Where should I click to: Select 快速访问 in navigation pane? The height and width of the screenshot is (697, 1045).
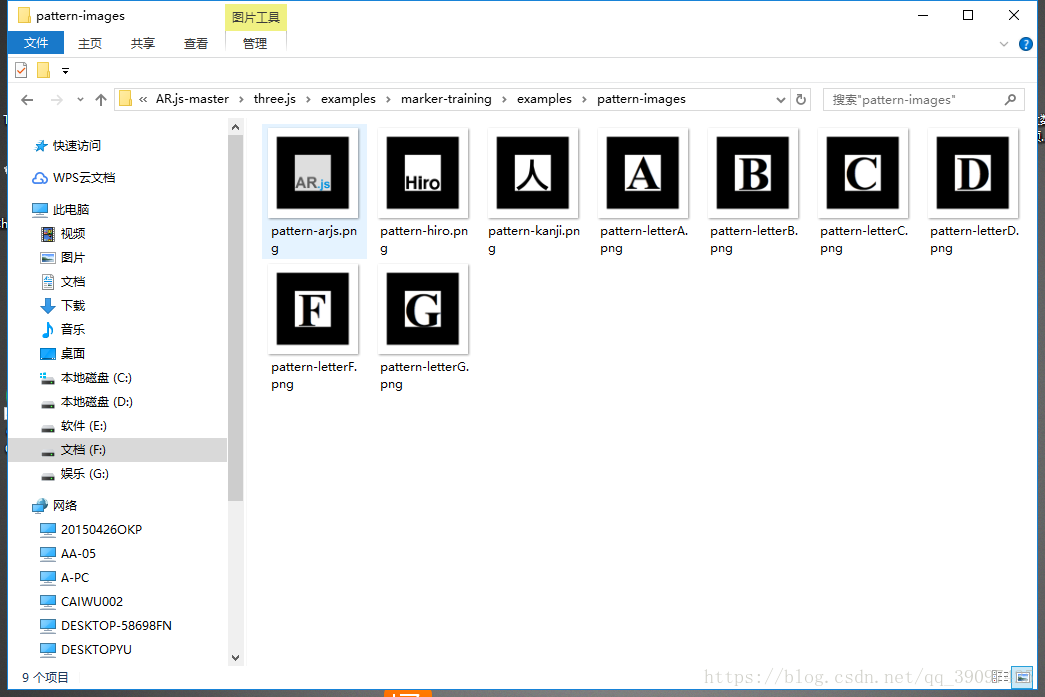pos(77,145)
